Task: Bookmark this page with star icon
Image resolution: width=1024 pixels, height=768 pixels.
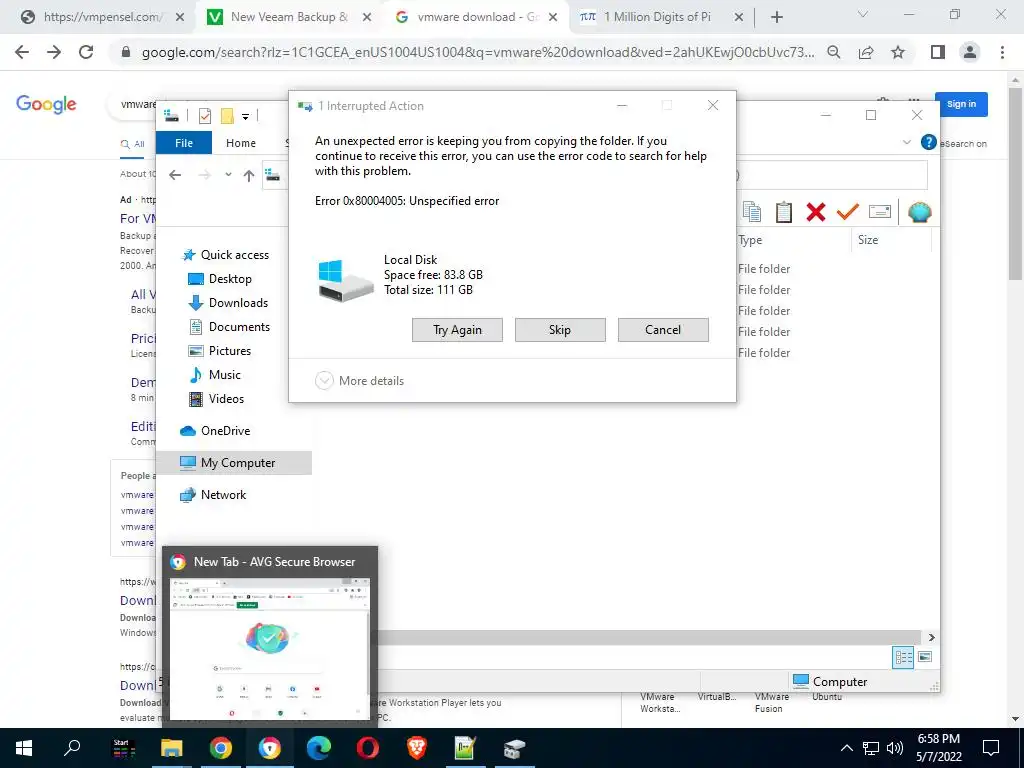Action: point(898,52)
